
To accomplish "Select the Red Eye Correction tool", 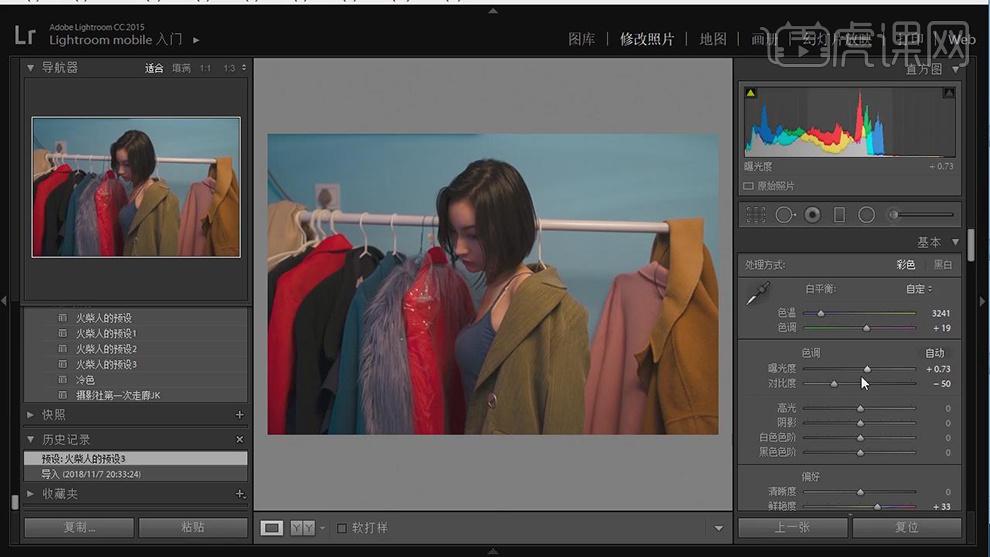I will (813, 215).
